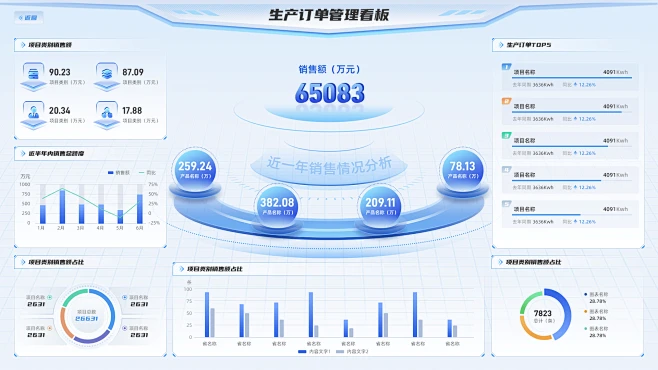Screen dimensions: 658x370
Task: Click the 7823 total inside the right donut
Action: coord(543,313)
